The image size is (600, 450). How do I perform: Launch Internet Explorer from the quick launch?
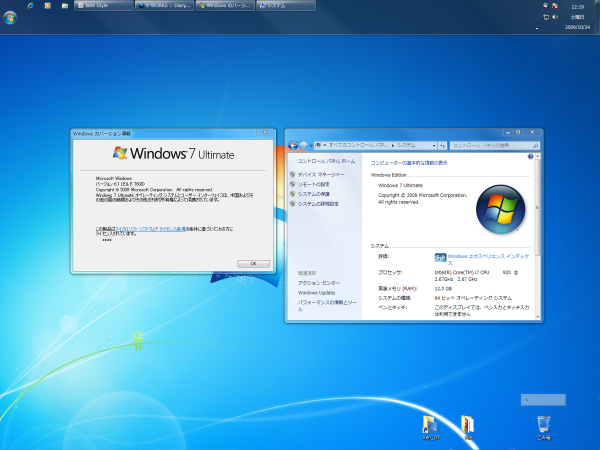point(30,6)
